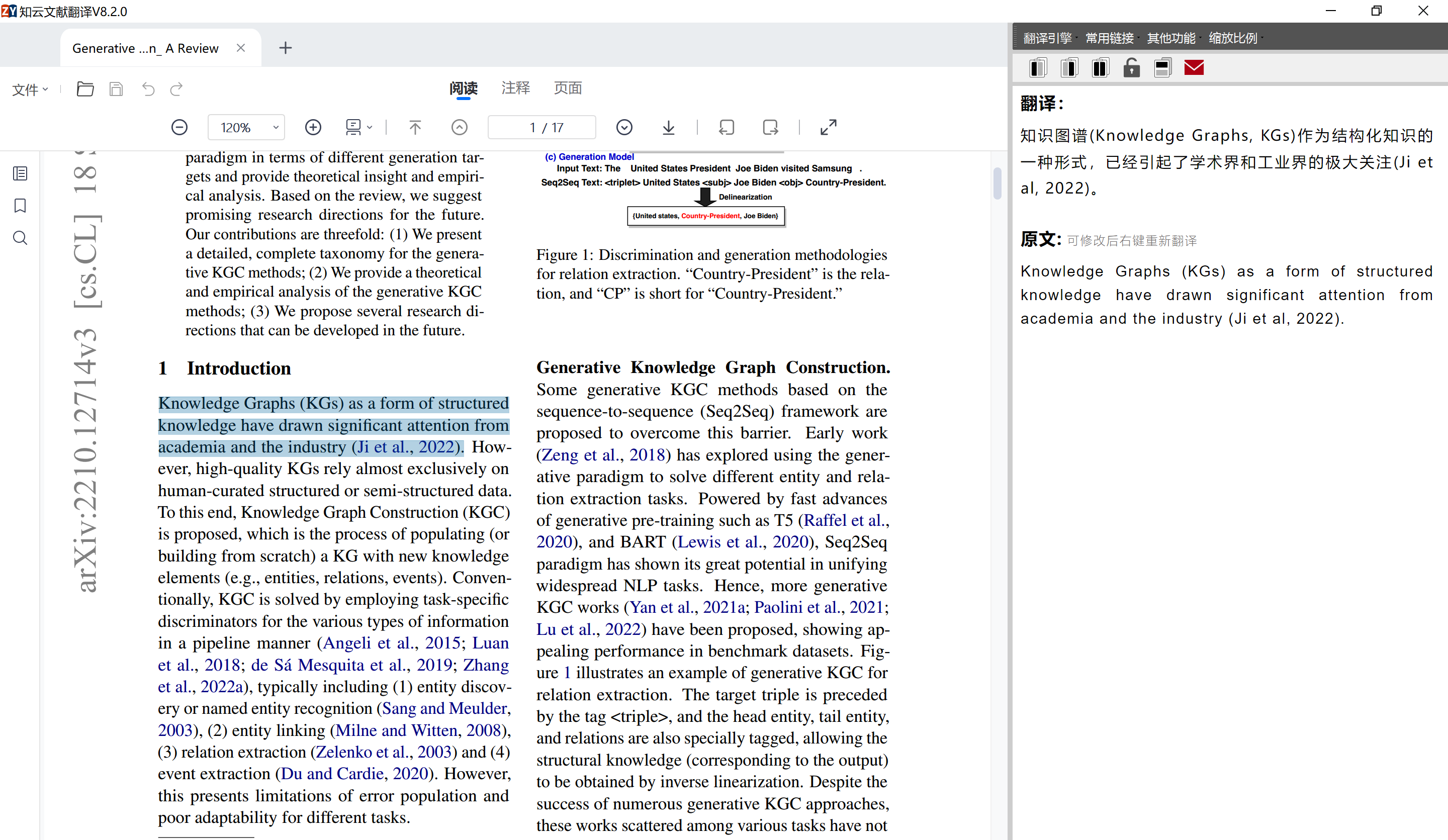Viewport: 1448px width, 840px height.
Task: Click the page number input field
Action: pos(541,127)
